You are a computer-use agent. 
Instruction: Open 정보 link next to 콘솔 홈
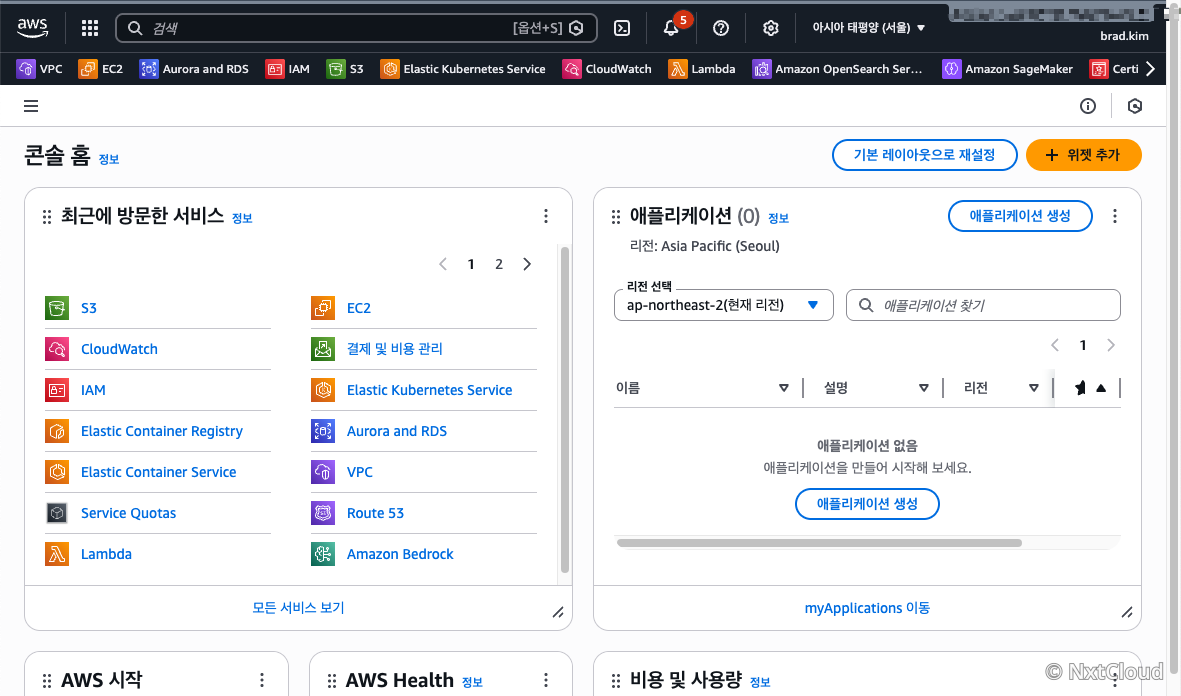tap(109, 160)
